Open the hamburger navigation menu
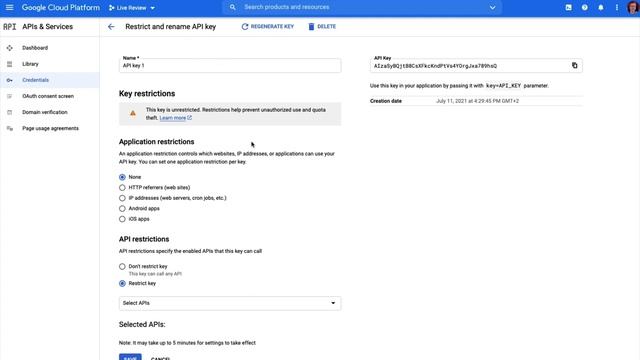 point(9,7)
